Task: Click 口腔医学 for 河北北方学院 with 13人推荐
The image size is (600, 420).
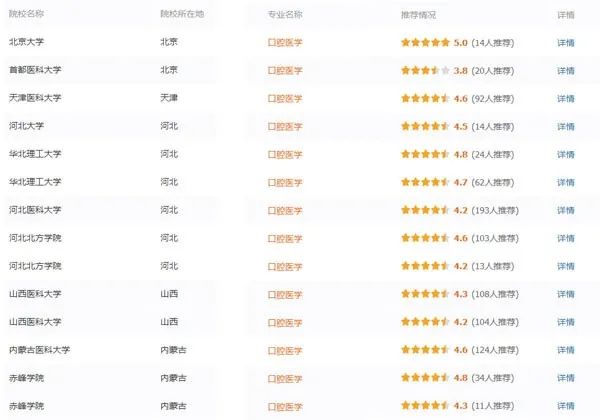Action: coord(285,266)
